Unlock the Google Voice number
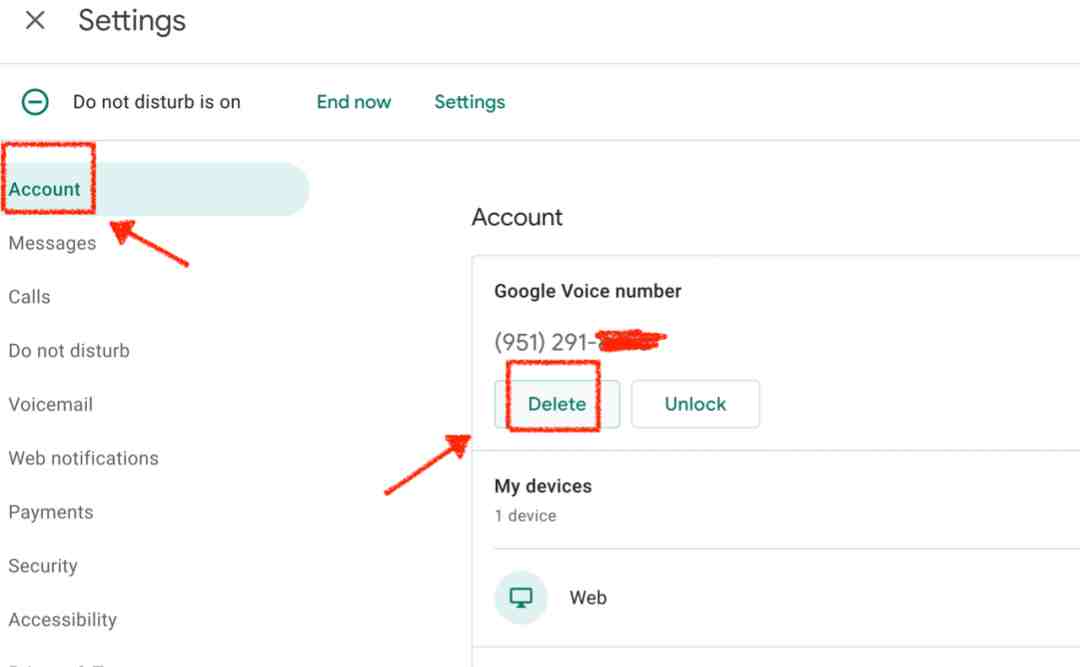The height and width of the screenshot is (667, 1080). pos(695,404)
